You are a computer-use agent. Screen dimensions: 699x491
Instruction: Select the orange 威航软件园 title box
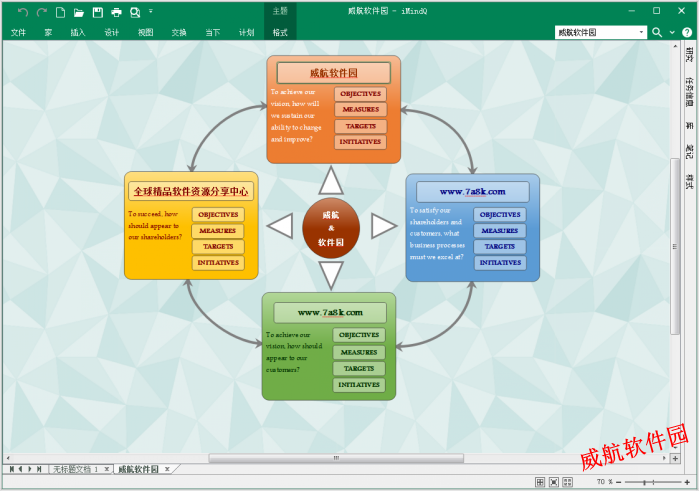(333, 73)
